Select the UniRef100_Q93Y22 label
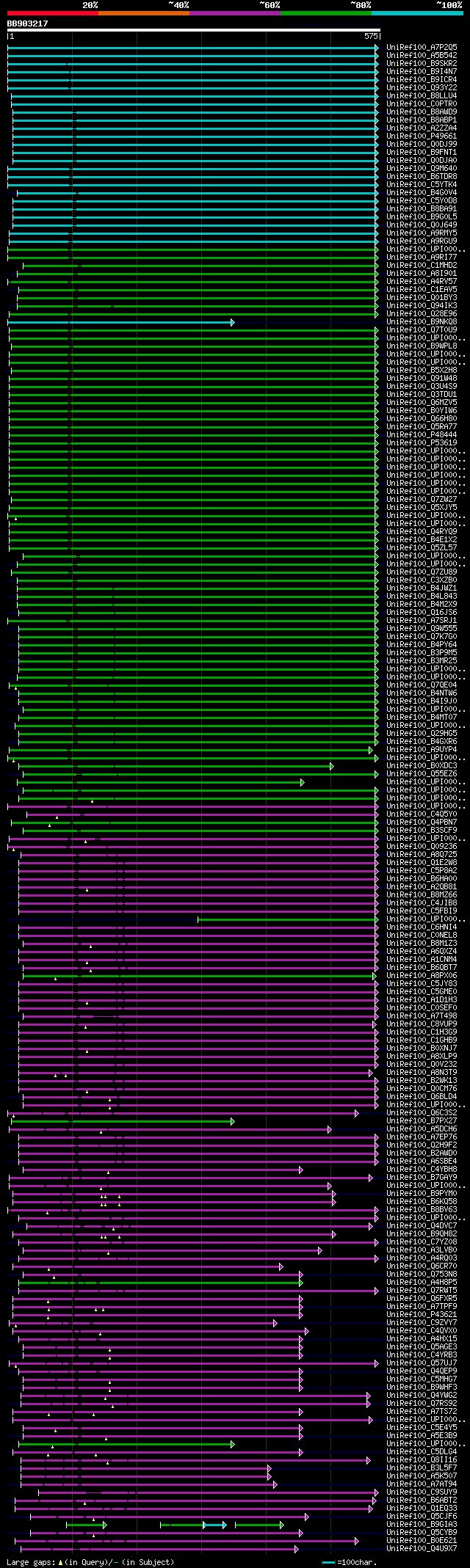 (x=422, y=87)
